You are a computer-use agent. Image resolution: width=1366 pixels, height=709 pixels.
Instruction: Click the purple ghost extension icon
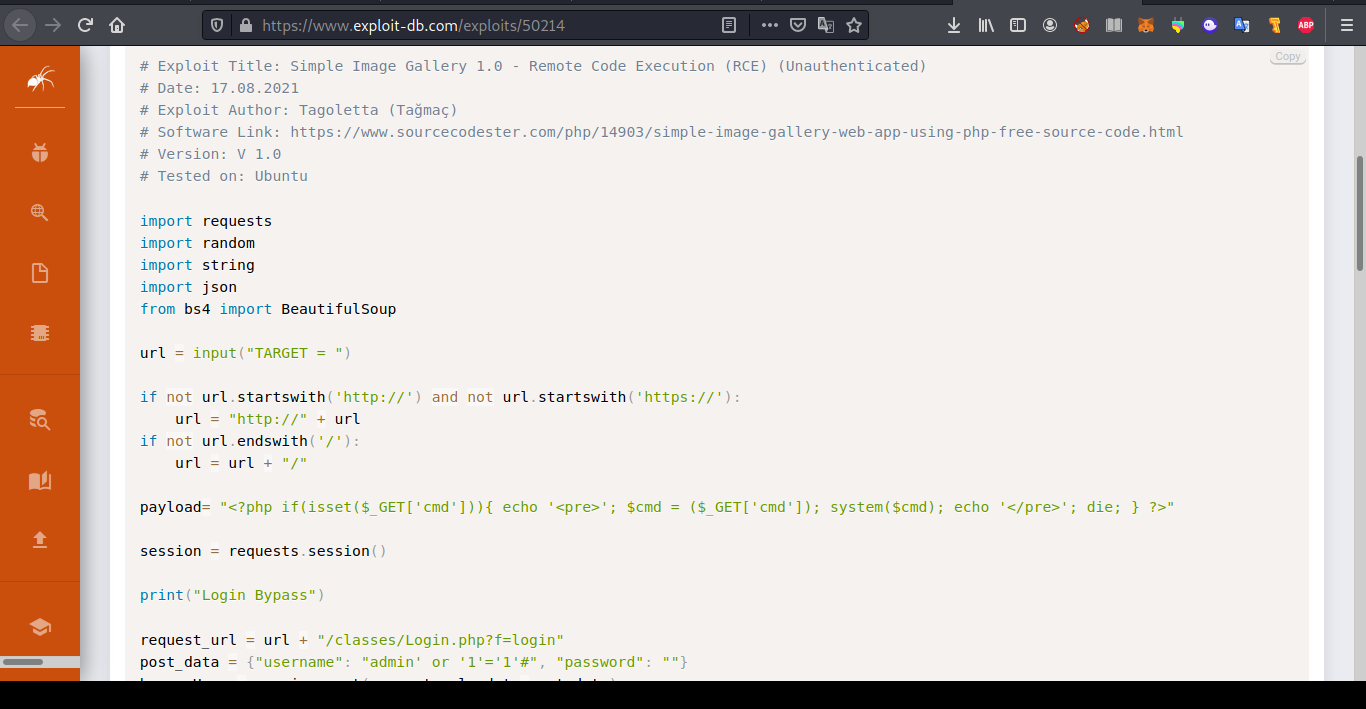pos(1210,25)
